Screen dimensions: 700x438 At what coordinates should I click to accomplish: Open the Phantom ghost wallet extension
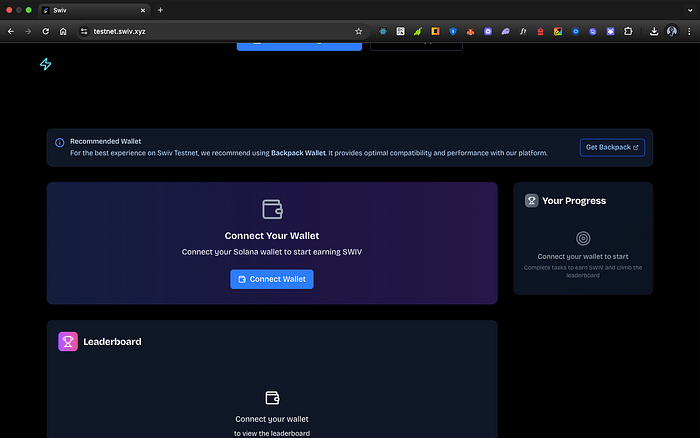pyautogui.click(x=505, y=31)
